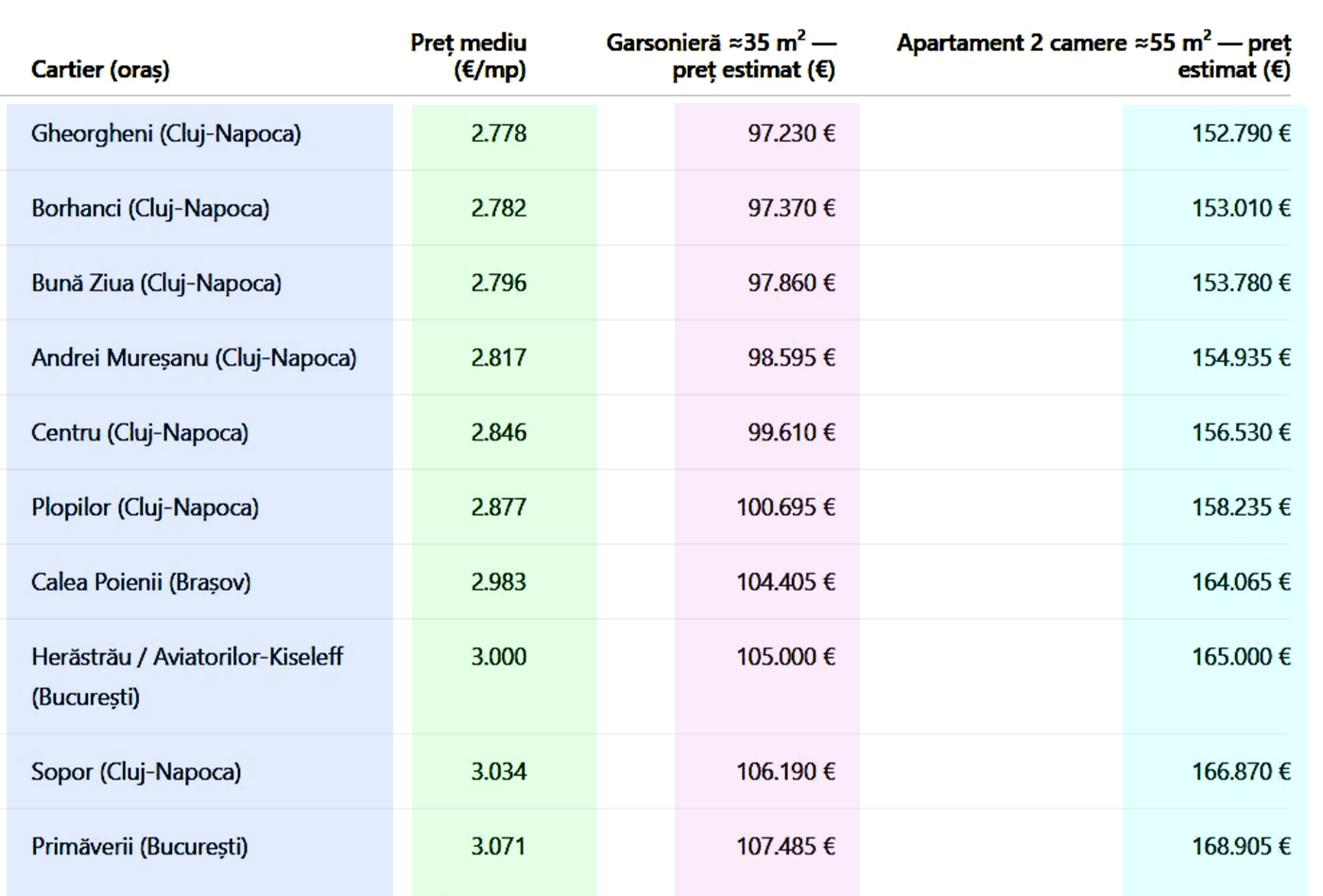Click the 99.610 € studio price
This screenshot has width=1323, height=896.
pos(791,432)
